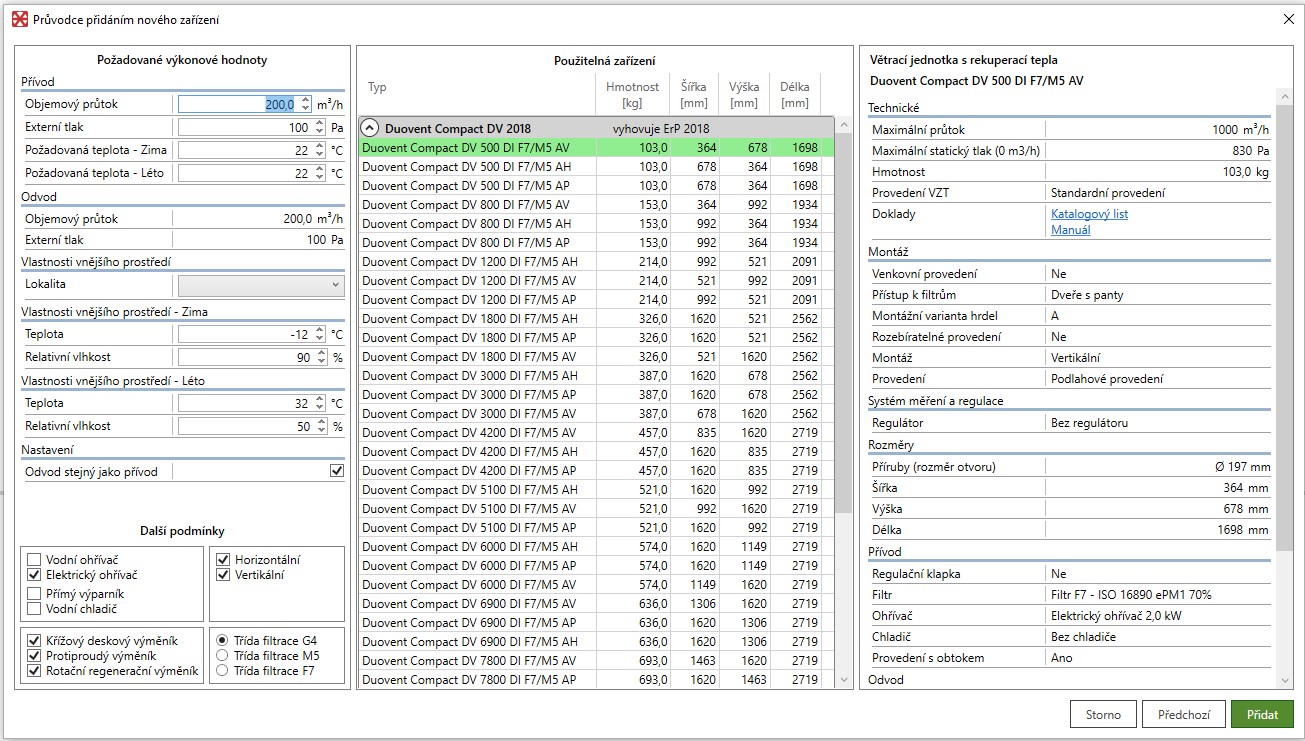The width and height of the screenshot is (1305, 741).
Task: Select Duovent Compact DV 500 DI F7/M5 AV
Action: click(596, 147)
